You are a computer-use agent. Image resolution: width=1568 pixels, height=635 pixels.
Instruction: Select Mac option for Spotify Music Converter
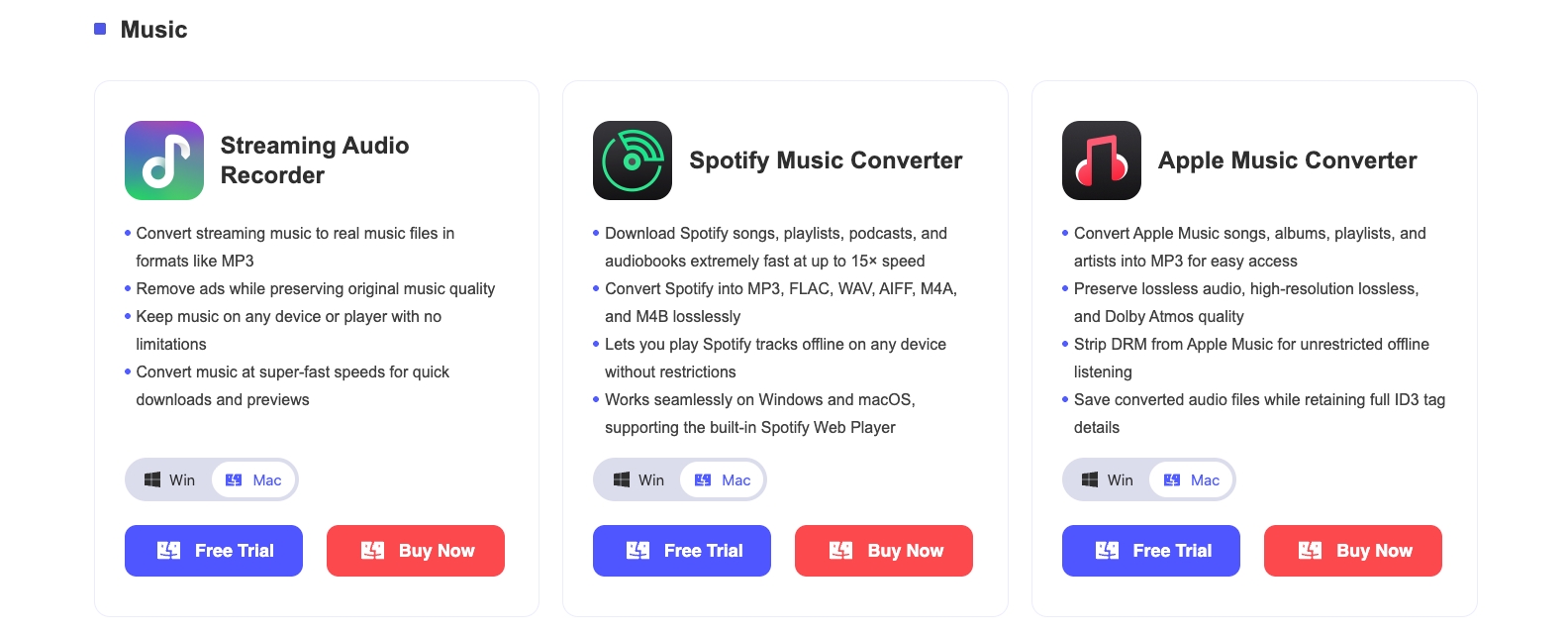tap(724, 480)
